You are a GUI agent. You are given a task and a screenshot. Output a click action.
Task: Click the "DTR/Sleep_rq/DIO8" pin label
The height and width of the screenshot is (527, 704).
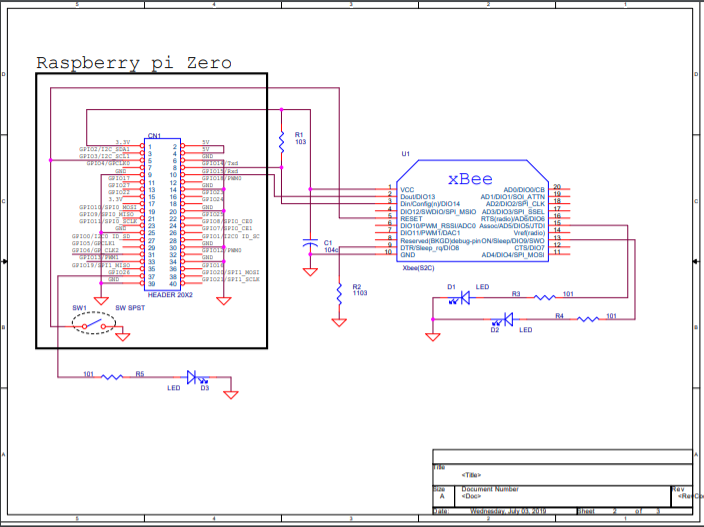430,248
